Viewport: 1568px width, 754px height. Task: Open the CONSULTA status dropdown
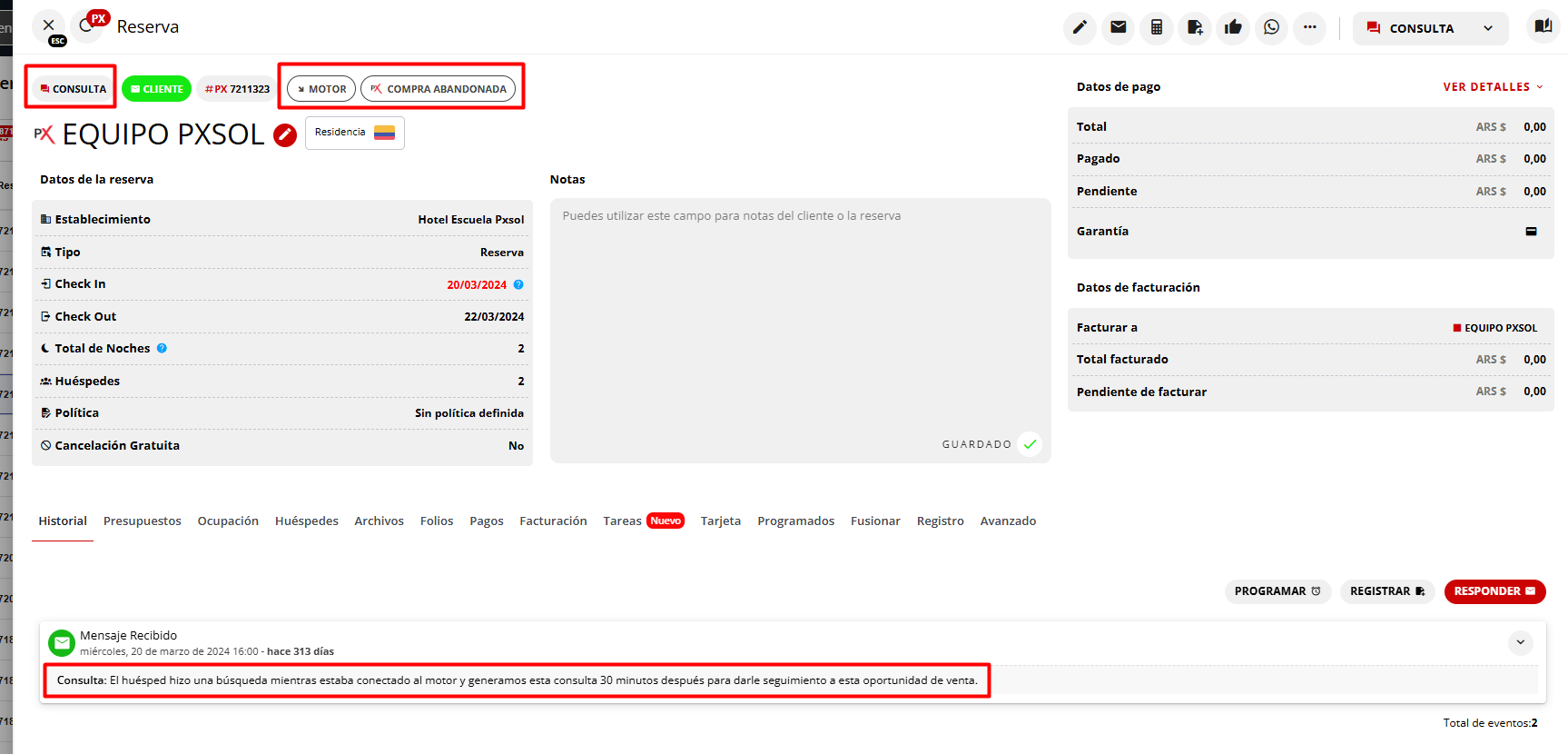point(1430,28)
